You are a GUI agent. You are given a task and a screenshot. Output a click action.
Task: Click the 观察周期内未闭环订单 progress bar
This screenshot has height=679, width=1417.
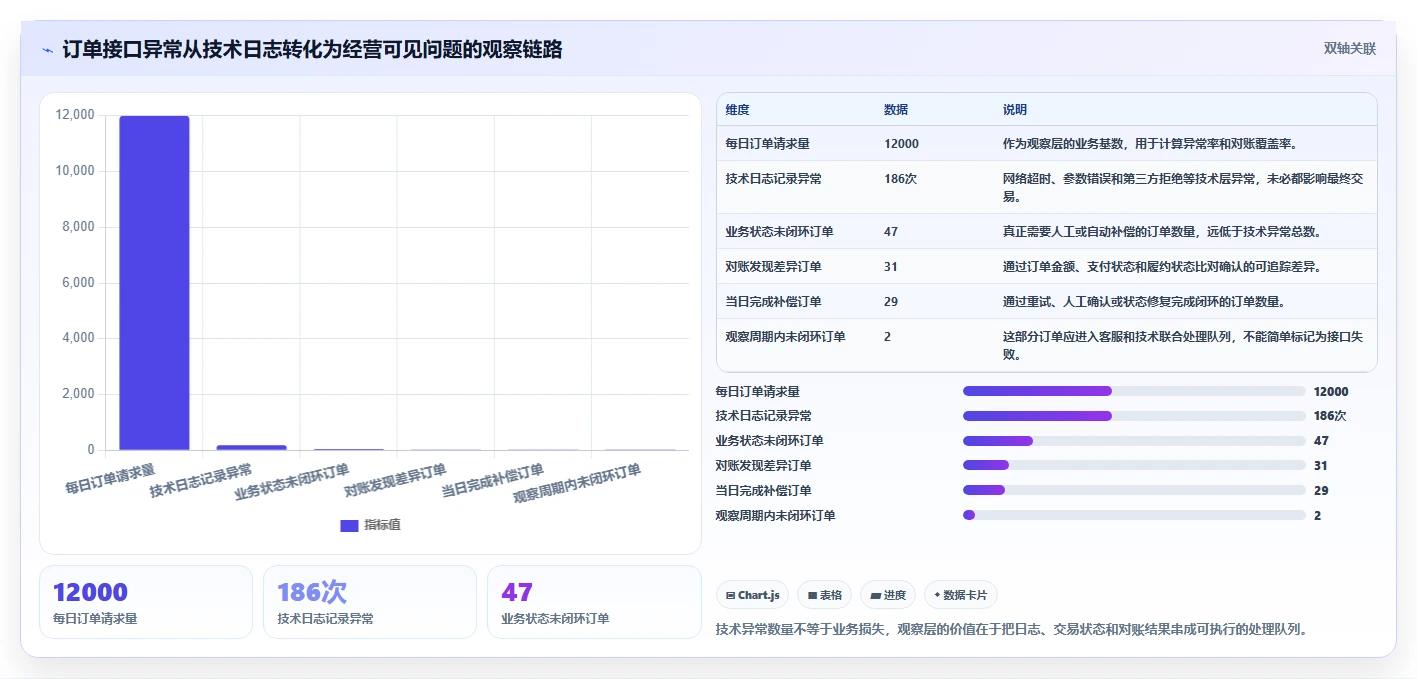tap(1134, 515)
